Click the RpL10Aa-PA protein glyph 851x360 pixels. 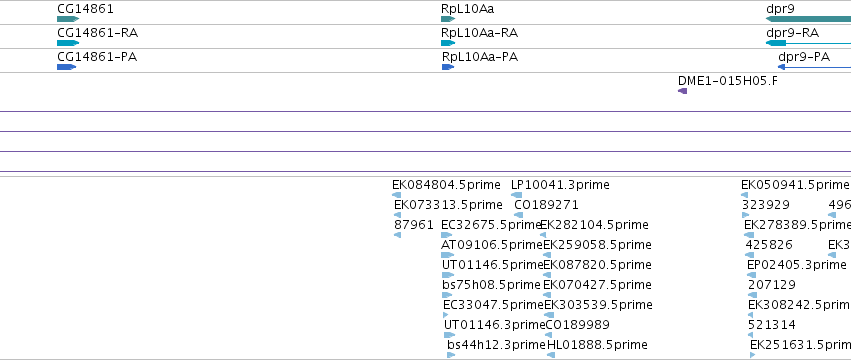pyautogui.click(x=448, y=67)
